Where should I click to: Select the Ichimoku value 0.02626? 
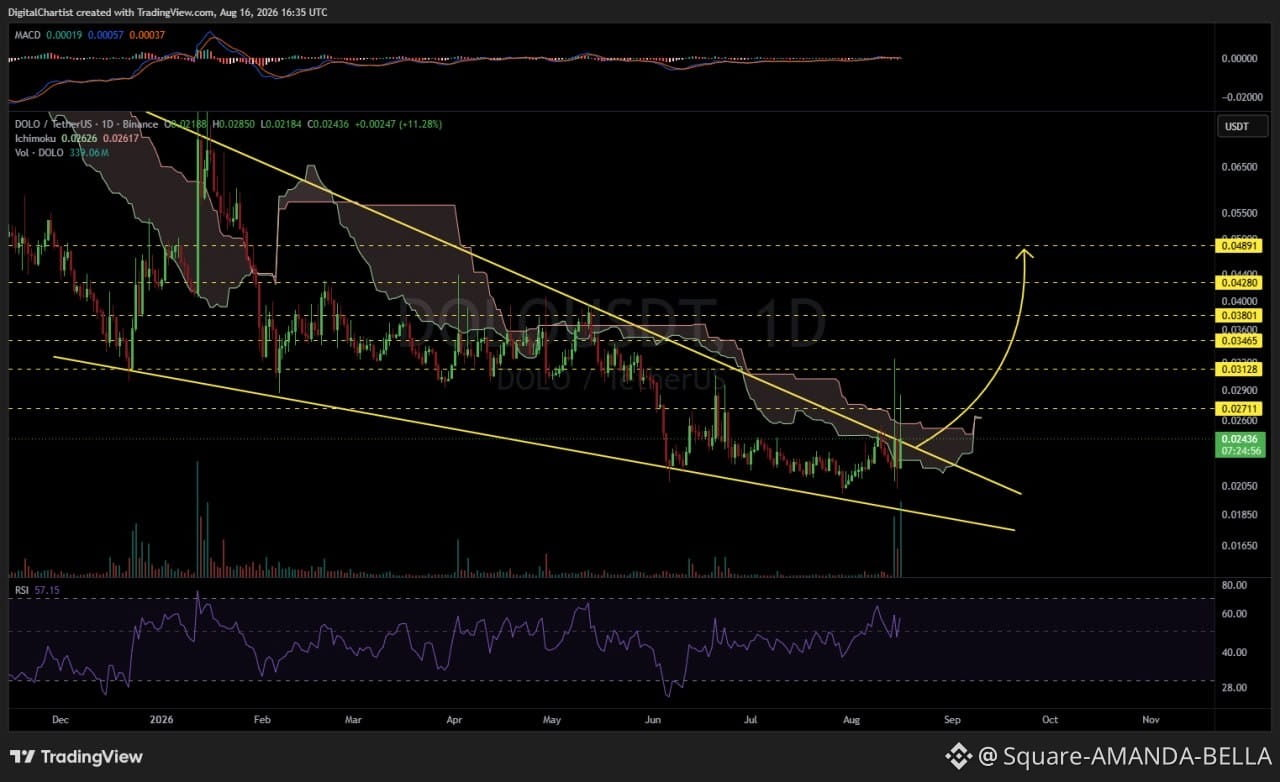pyautogui.click(x=79, y=138)
